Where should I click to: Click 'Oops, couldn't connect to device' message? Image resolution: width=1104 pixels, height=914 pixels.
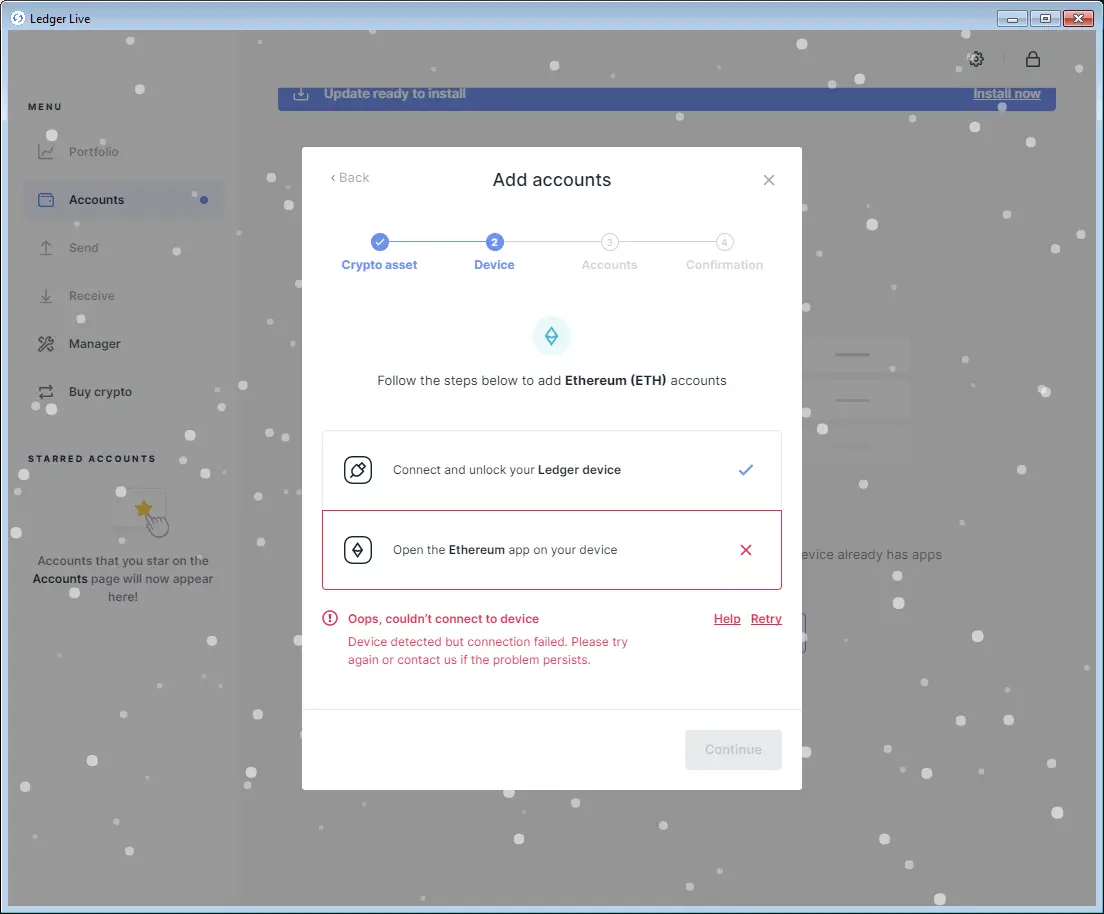pos(444,619)
